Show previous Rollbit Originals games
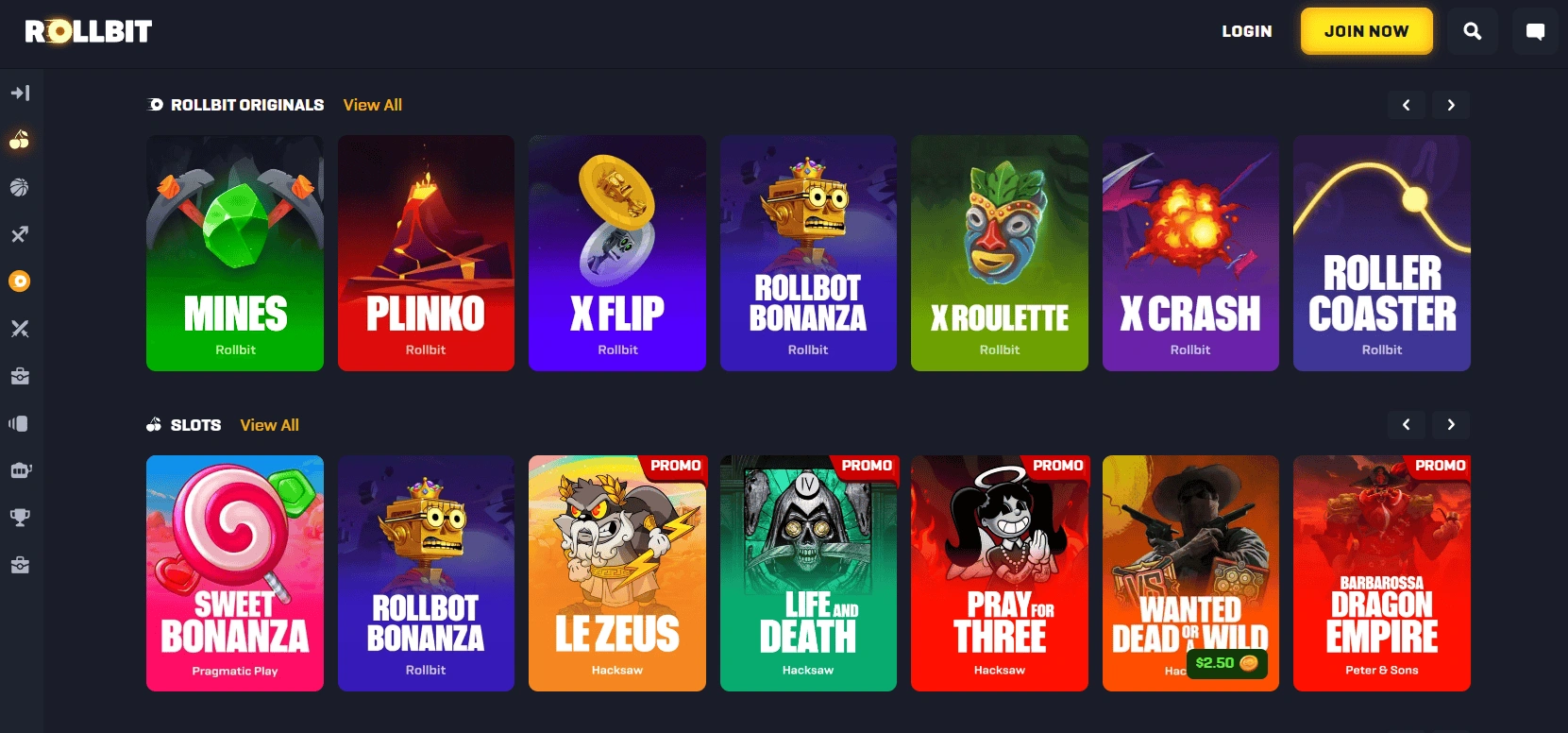 click(x=1407, y=105)
